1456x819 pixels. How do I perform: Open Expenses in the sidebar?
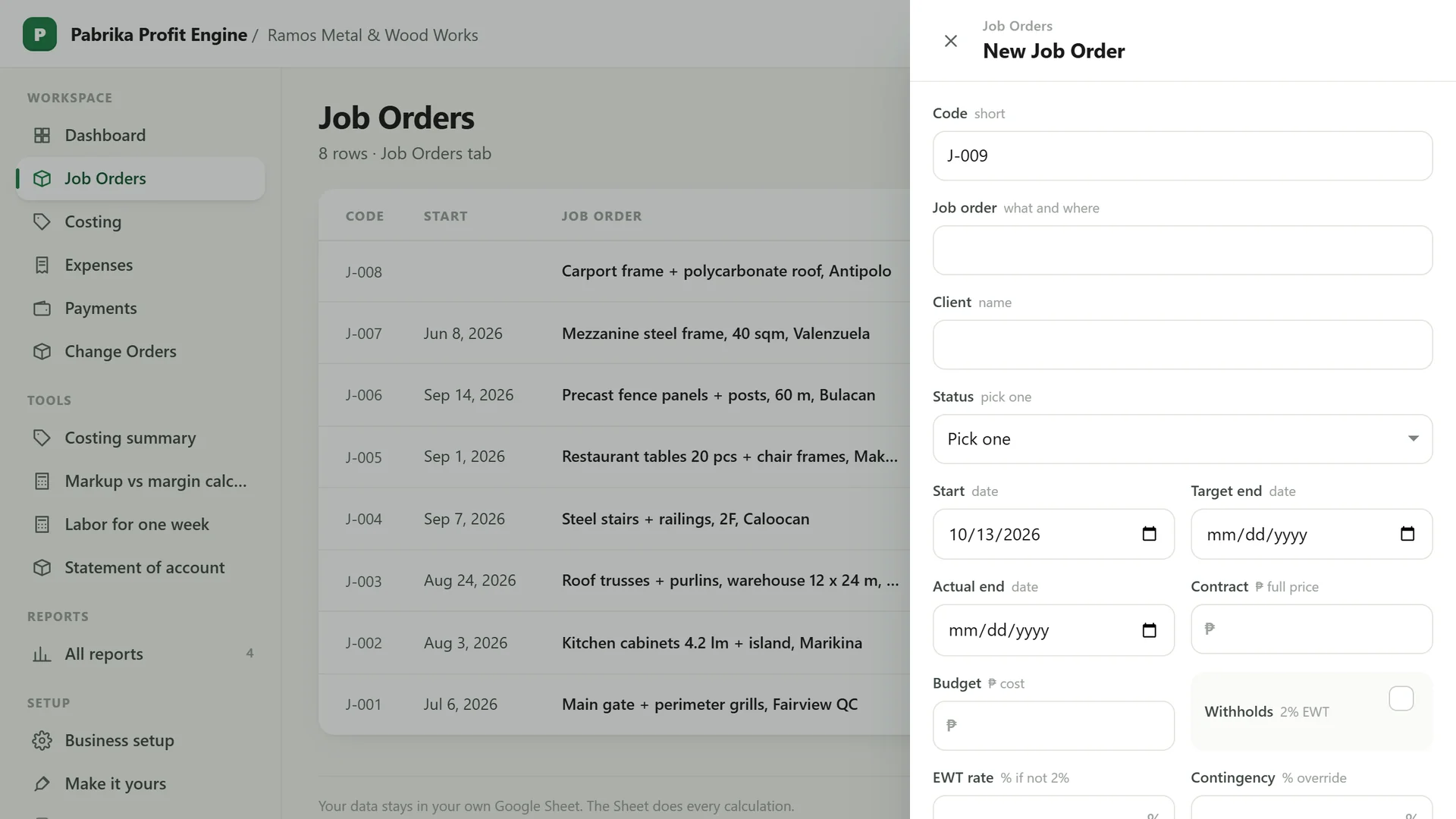[140, 265]
